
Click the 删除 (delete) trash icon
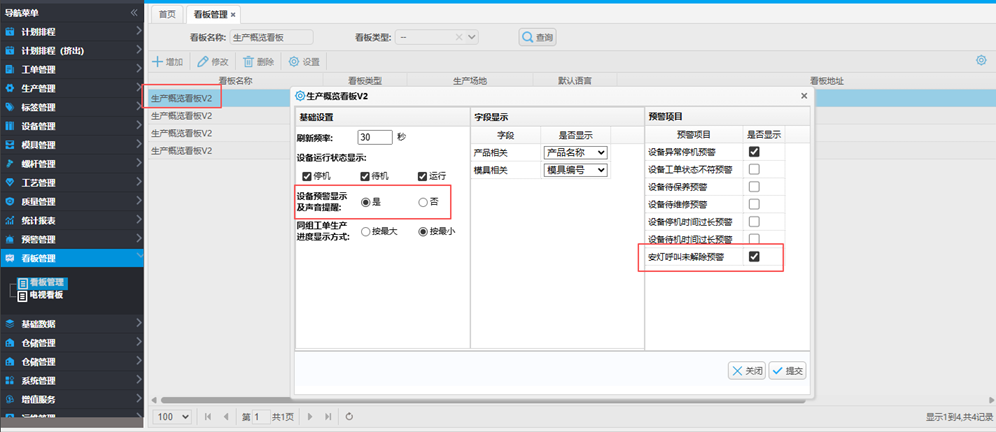coord(249,62)
